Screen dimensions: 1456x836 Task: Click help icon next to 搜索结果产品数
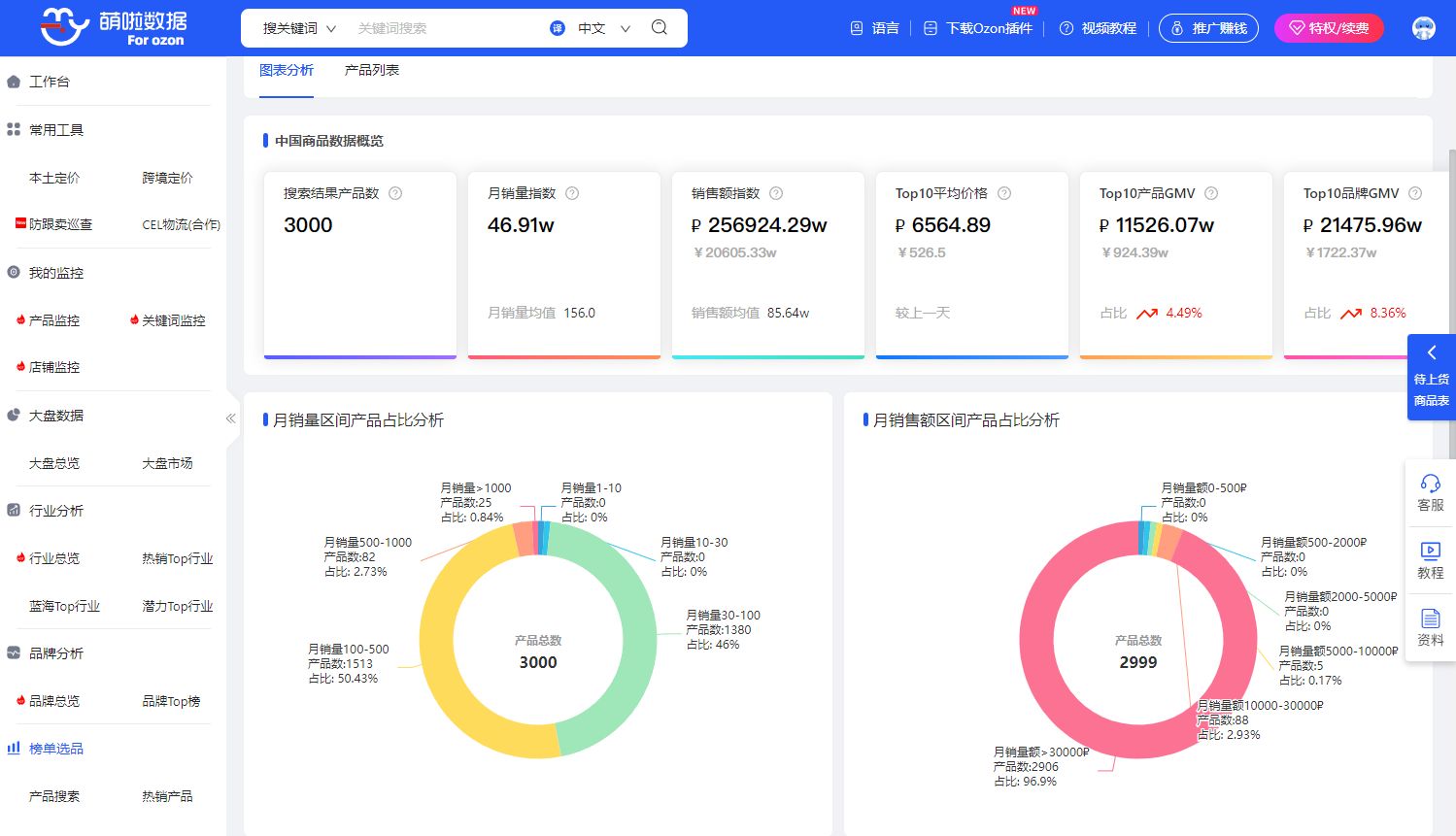tap(395, 193)
